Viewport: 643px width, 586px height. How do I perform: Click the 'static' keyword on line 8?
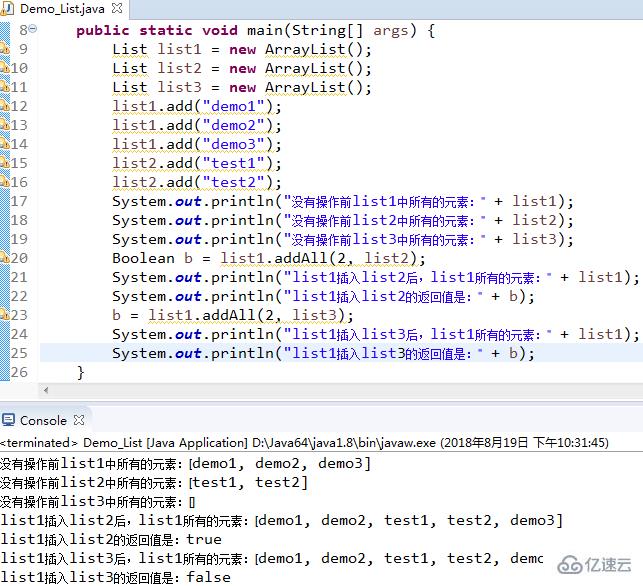166,31
